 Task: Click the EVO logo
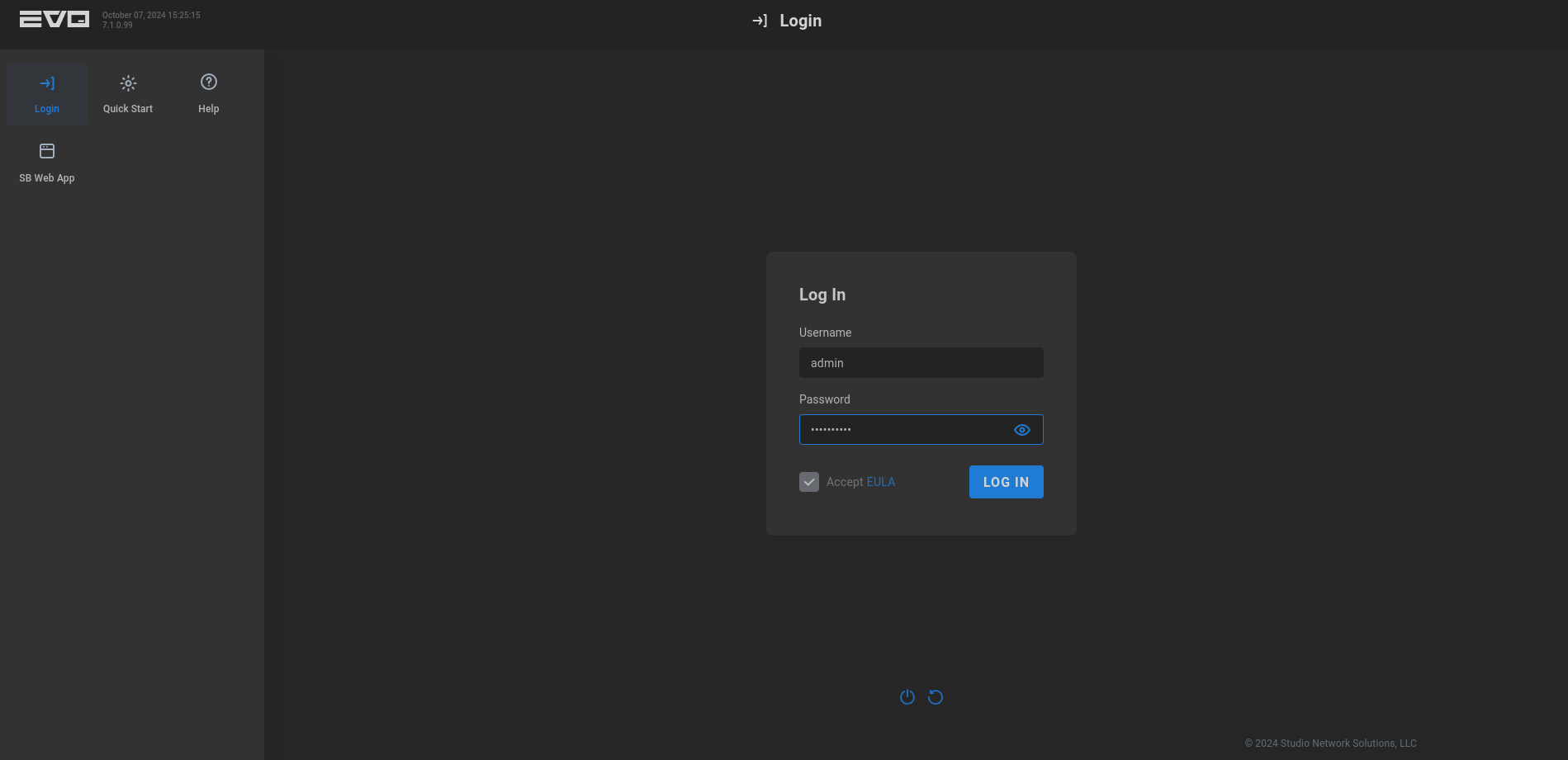pos(54,19)
